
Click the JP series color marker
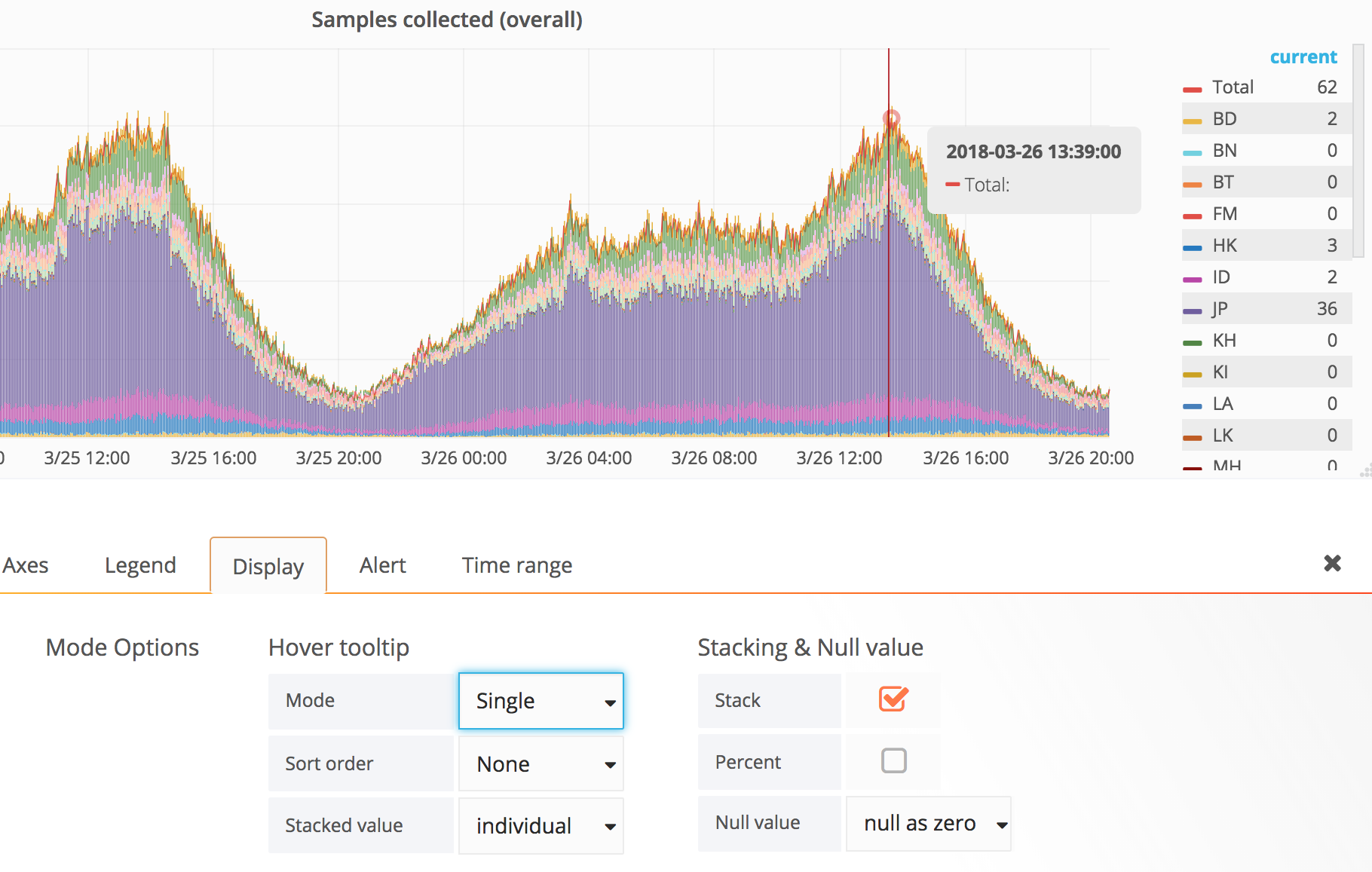coord(1195,308)
